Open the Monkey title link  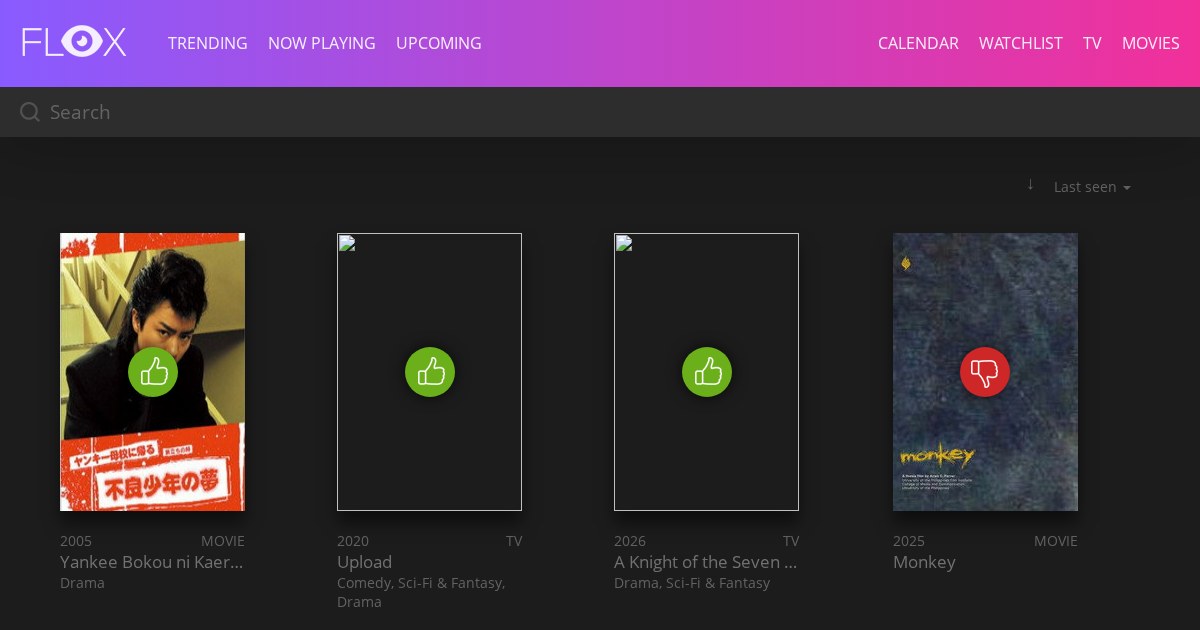coord(924,562)
